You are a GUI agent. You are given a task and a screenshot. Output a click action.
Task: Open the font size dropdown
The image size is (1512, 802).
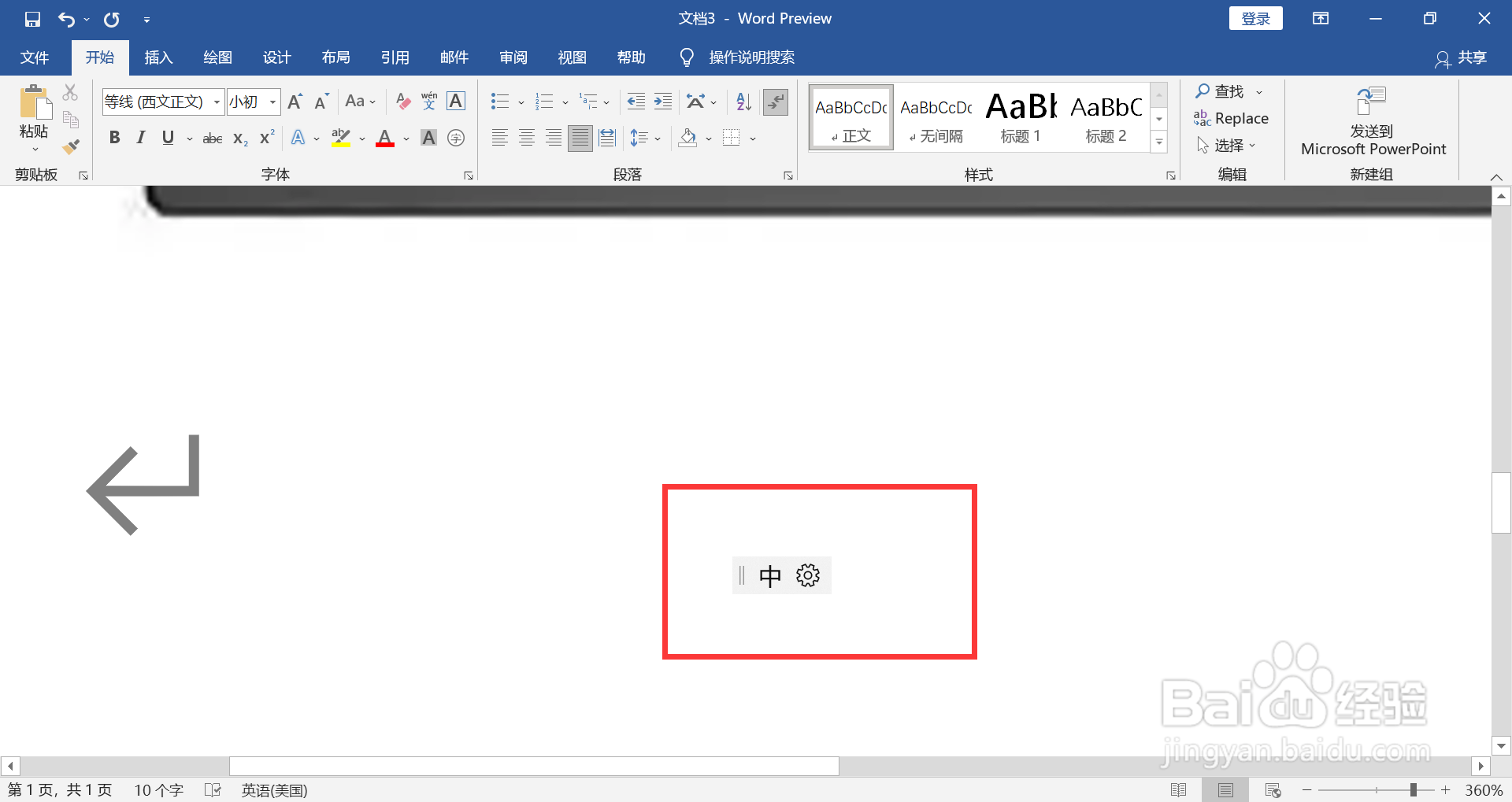pos(272,102)
